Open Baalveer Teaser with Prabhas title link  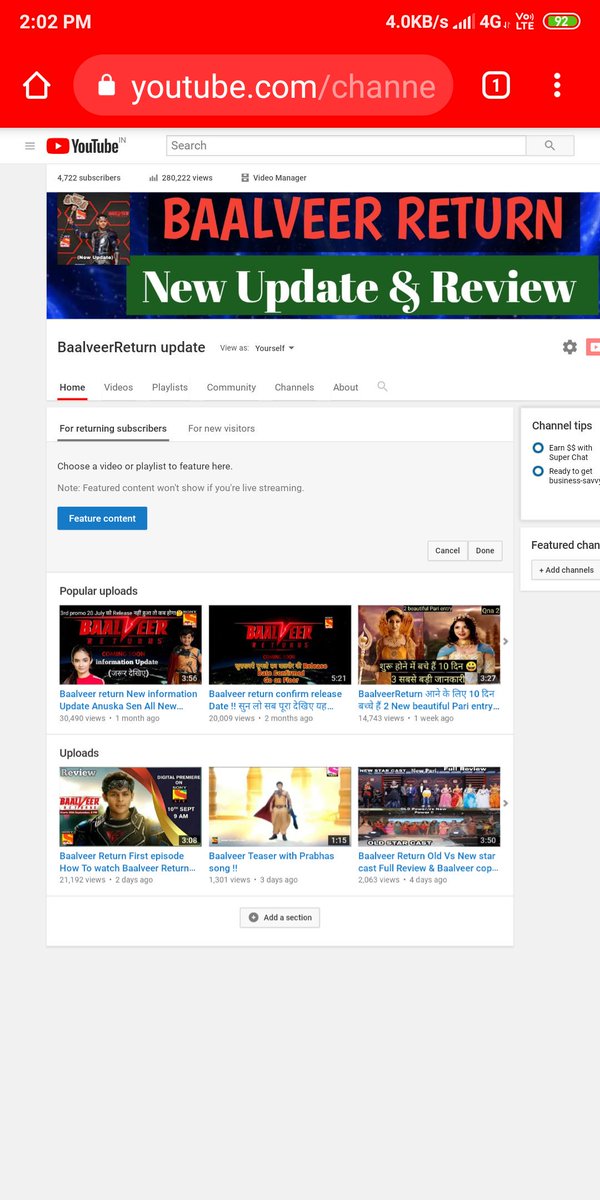[x=271, y=861]
